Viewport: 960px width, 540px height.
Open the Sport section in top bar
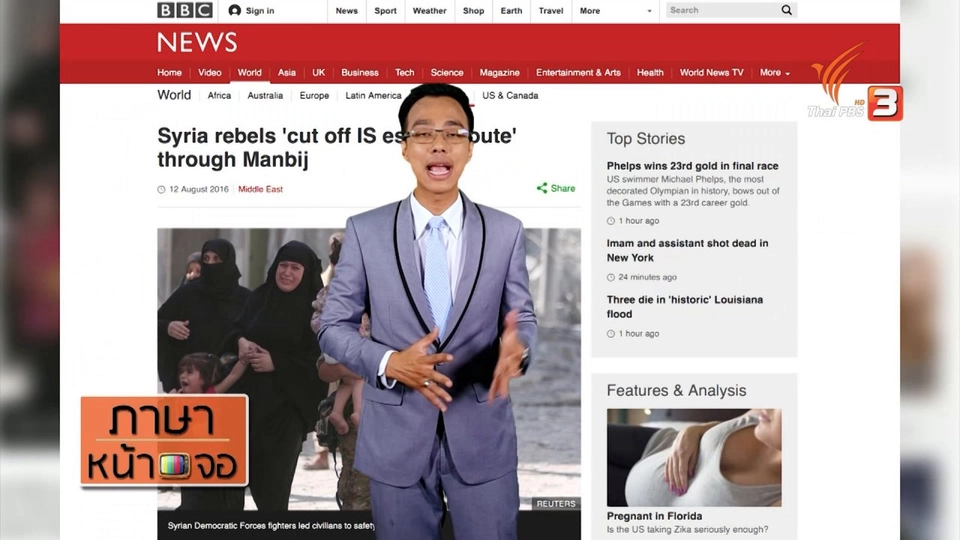pos(385,11)
